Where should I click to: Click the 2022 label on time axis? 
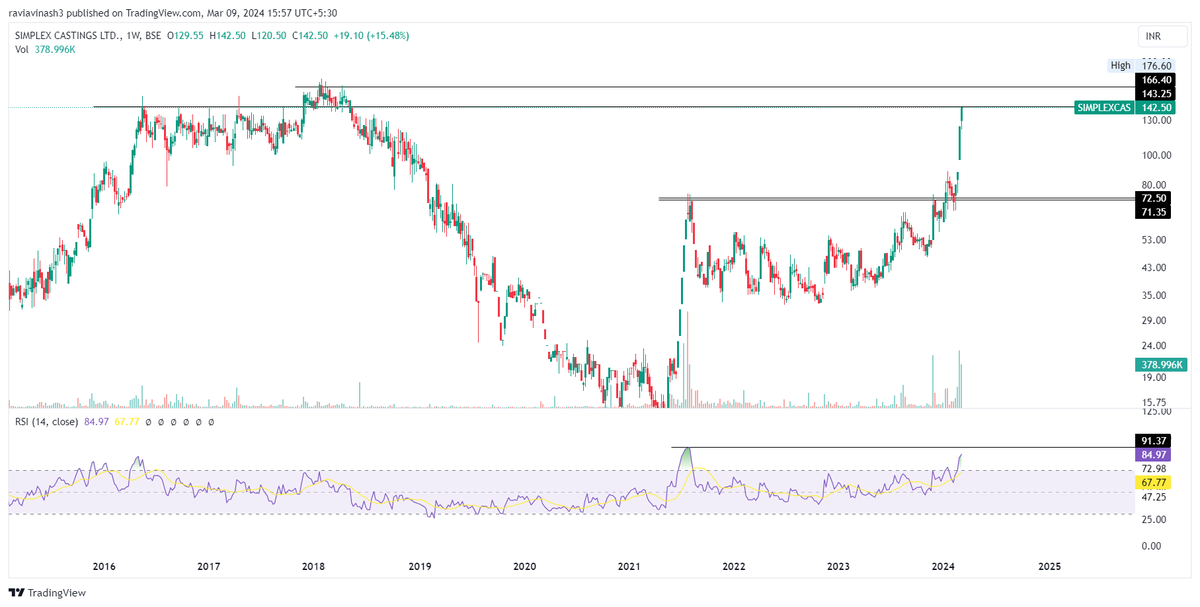[x=734, y=566]
